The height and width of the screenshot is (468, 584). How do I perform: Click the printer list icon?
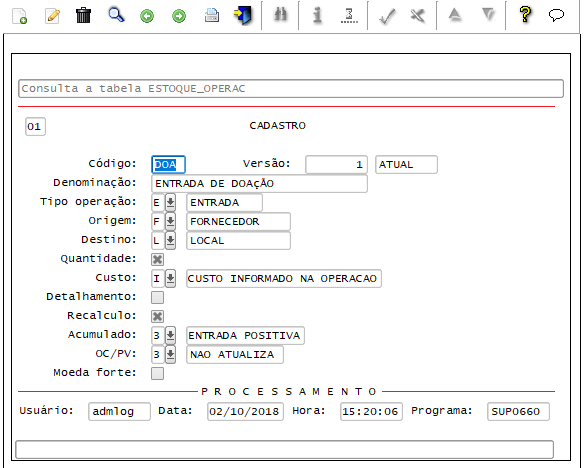pyautogui.click(x=212, y=16)
